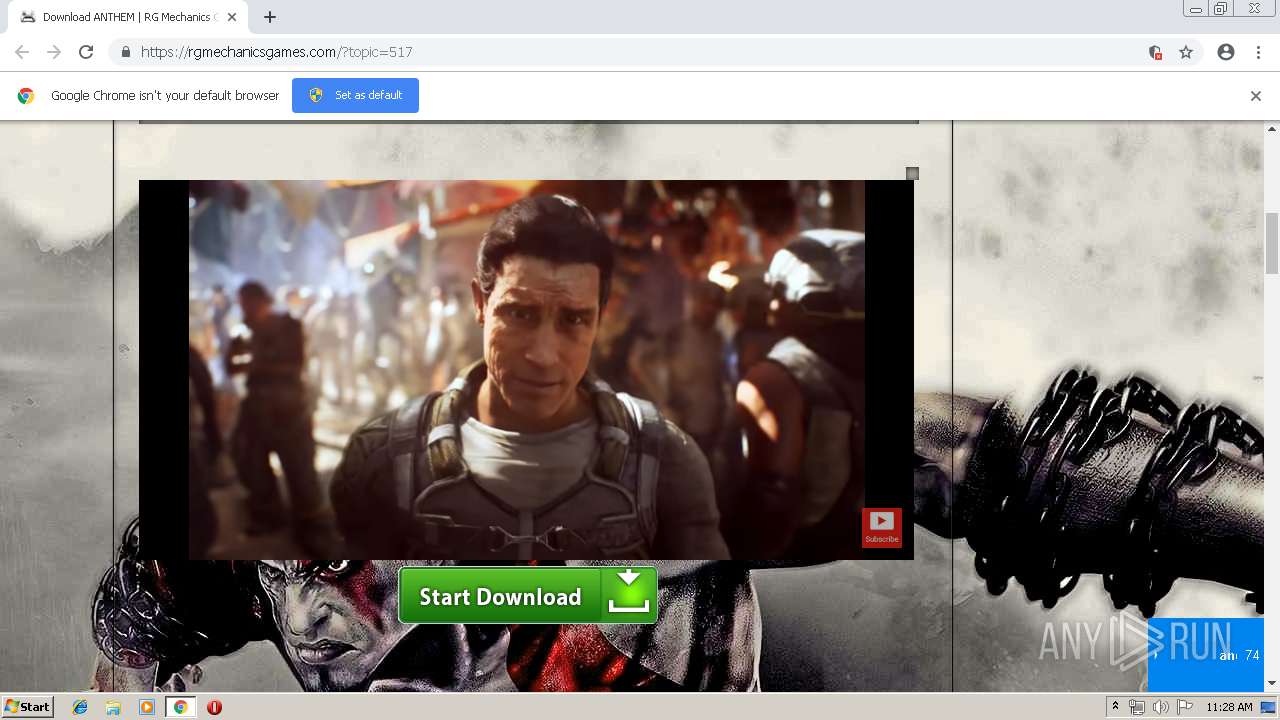The image size is (1280, 720).
Task: Open Windows Media Player from taskbar
Action: point(147,707)
